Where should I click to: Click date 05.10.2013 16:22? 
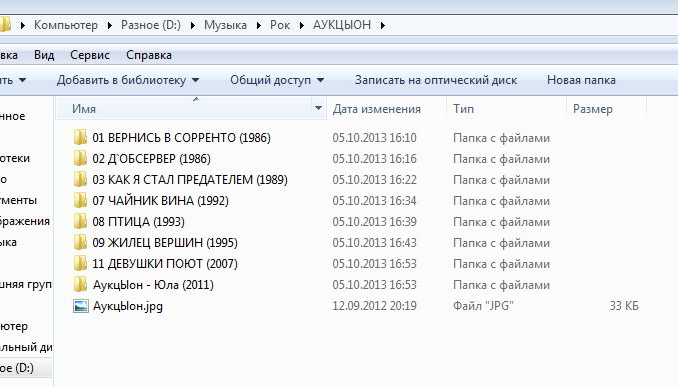pyautogui.click(x=374, y=179)
